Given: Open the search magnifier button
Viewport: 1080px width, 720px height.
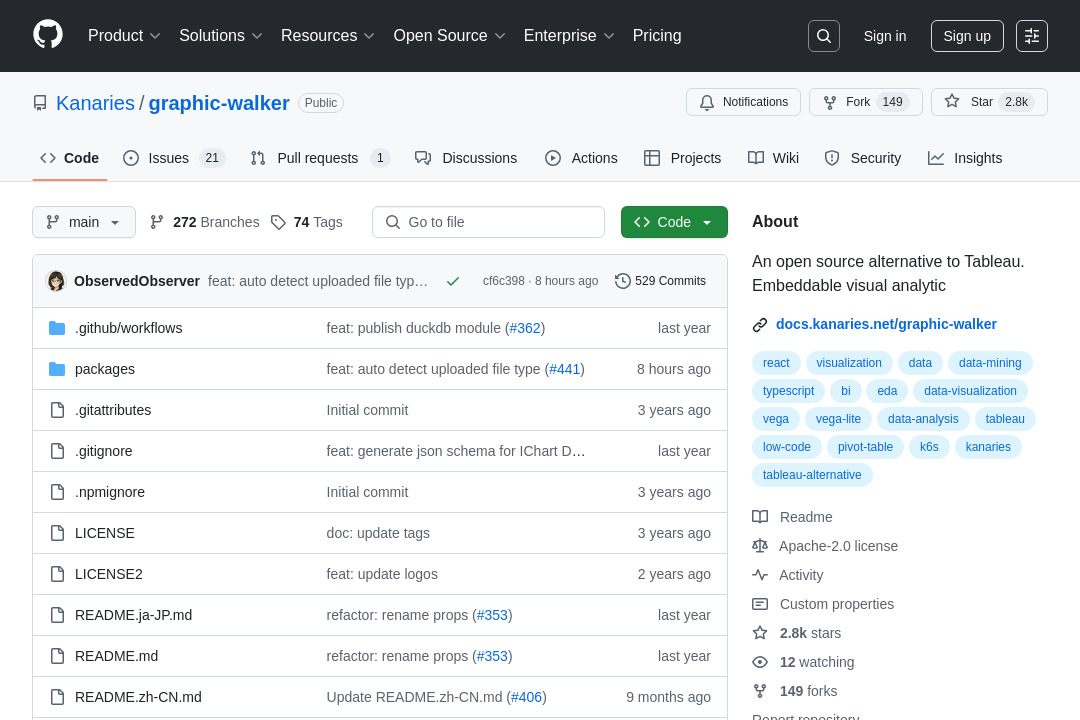Looking at the screenshot, I should pos(824,36).
